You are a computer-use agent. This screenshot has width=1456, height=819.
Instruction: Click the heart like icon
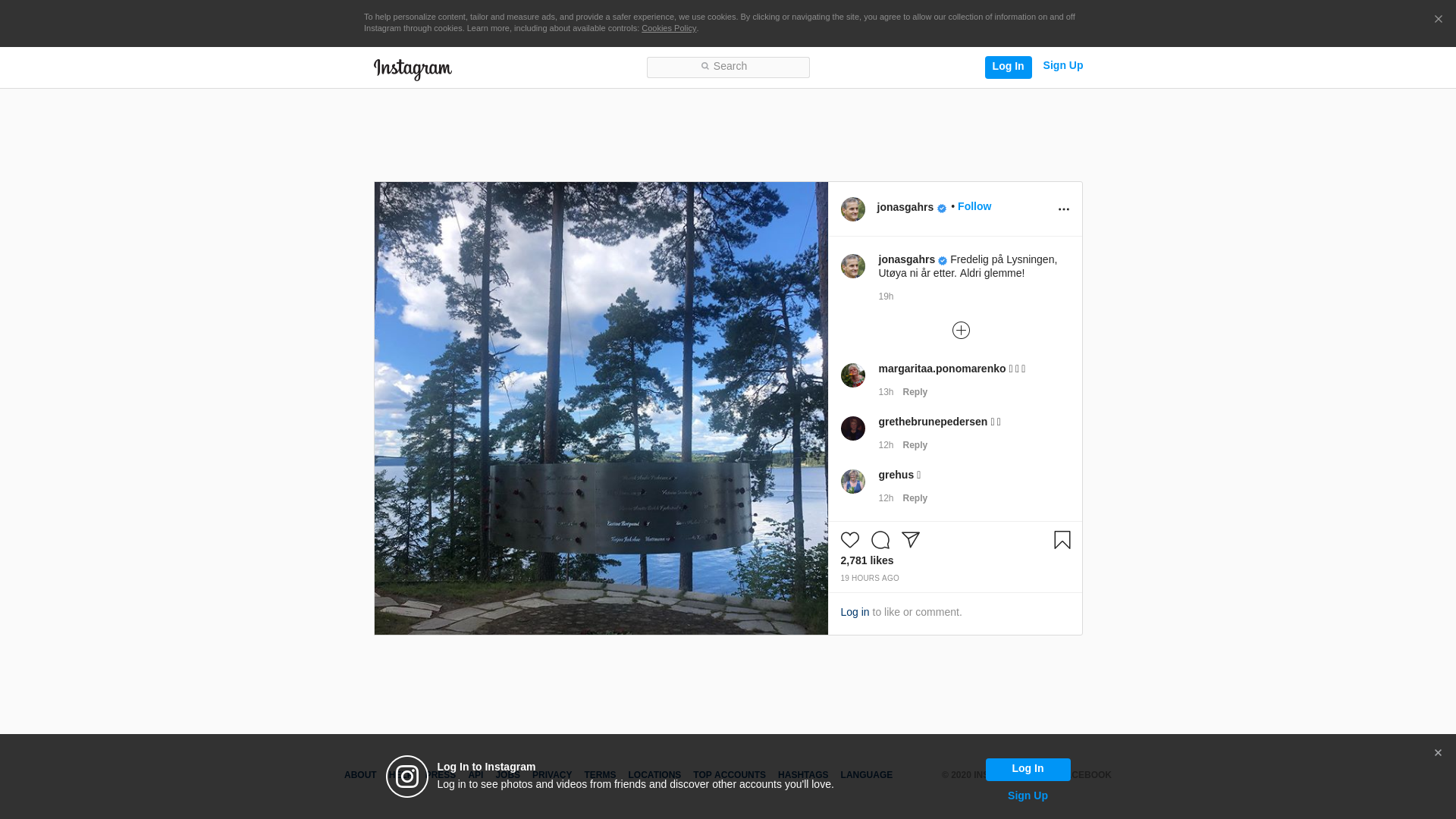point(850,540)
